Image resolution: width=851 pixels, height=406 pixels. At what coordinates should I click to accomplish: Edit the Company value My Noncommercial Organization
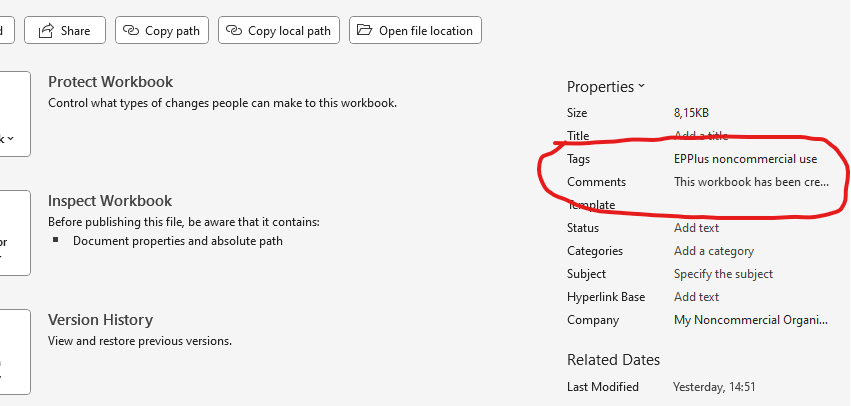(751, 320)
